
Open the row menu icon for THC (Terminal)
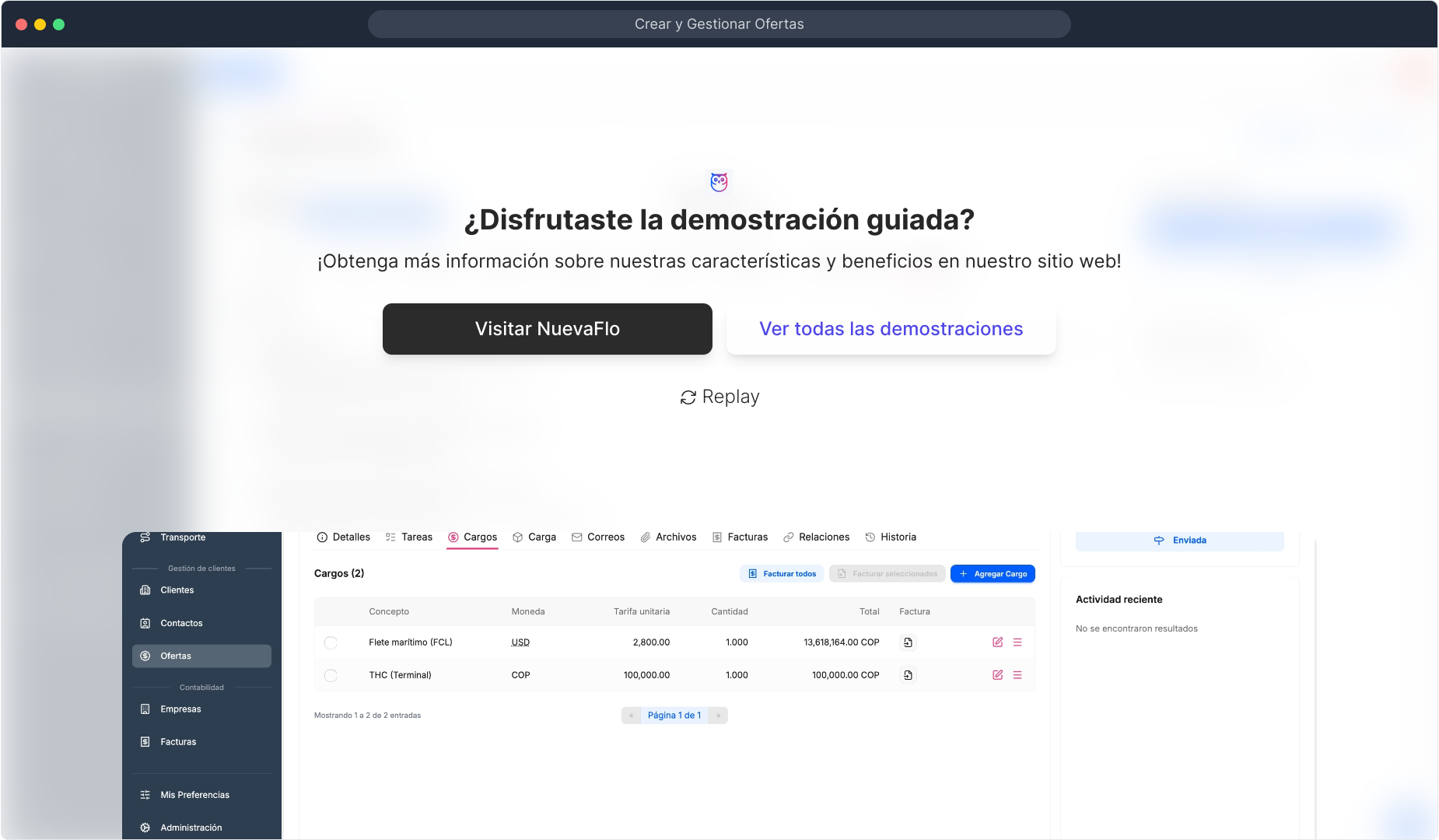1017,675
